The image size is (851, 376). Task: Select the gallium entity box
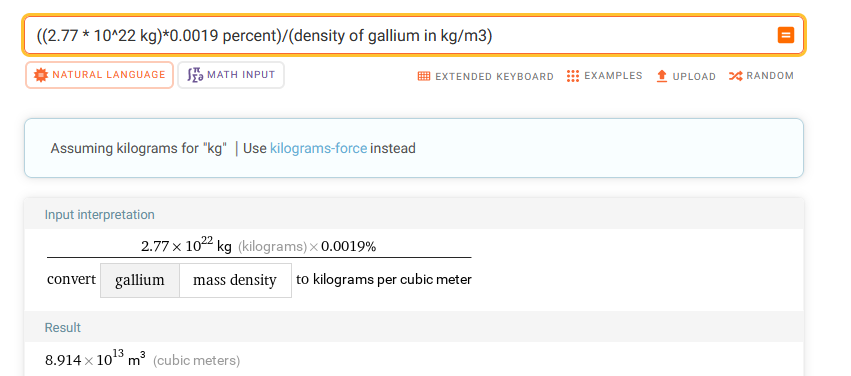click(x=139, y=280)
